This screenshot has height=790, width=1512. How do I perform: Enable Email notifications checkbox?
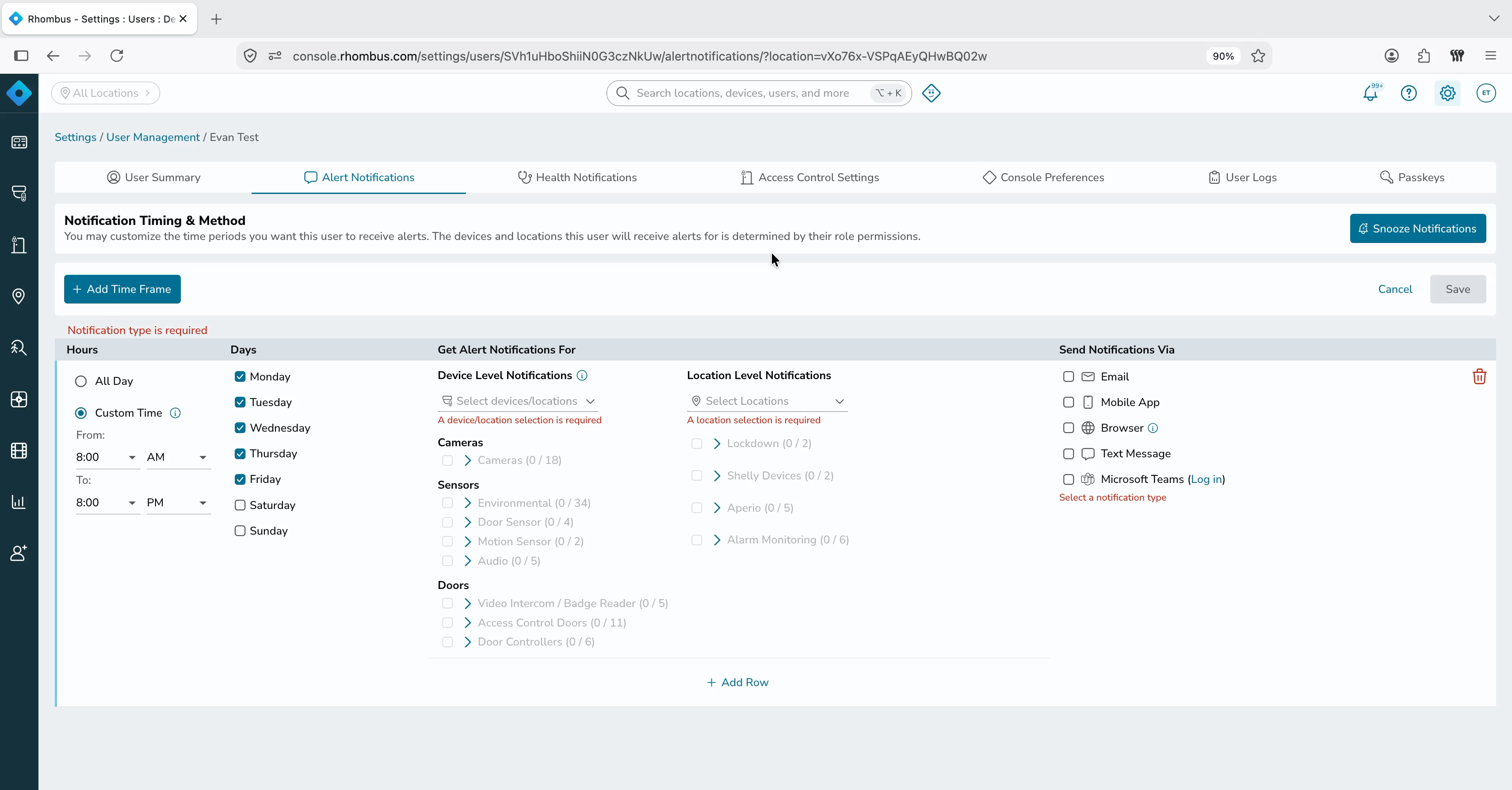[x=1068, y=376]
